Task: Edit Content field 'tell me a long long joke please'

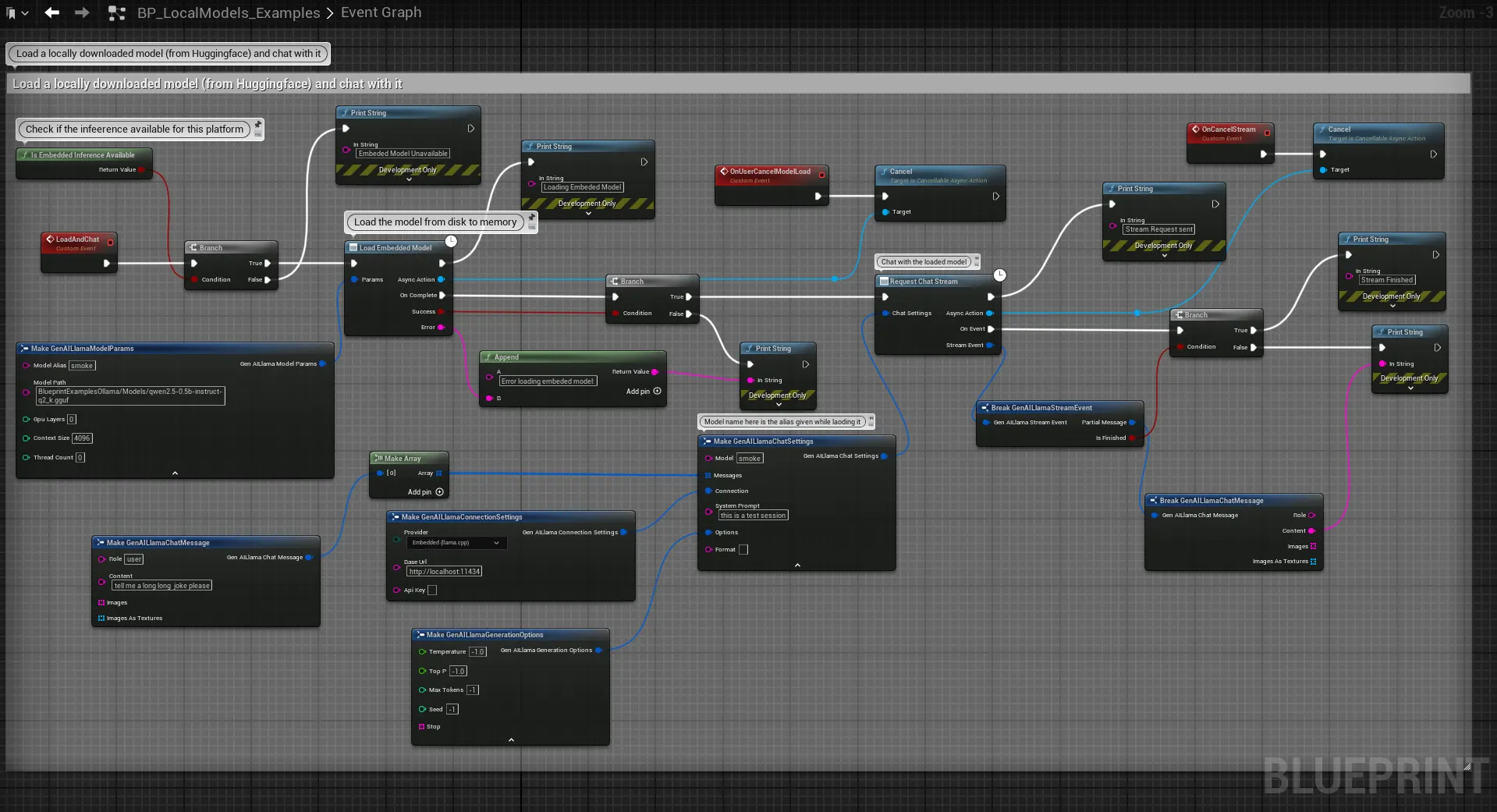Action: pyautogui.click(x=162, y=585)
